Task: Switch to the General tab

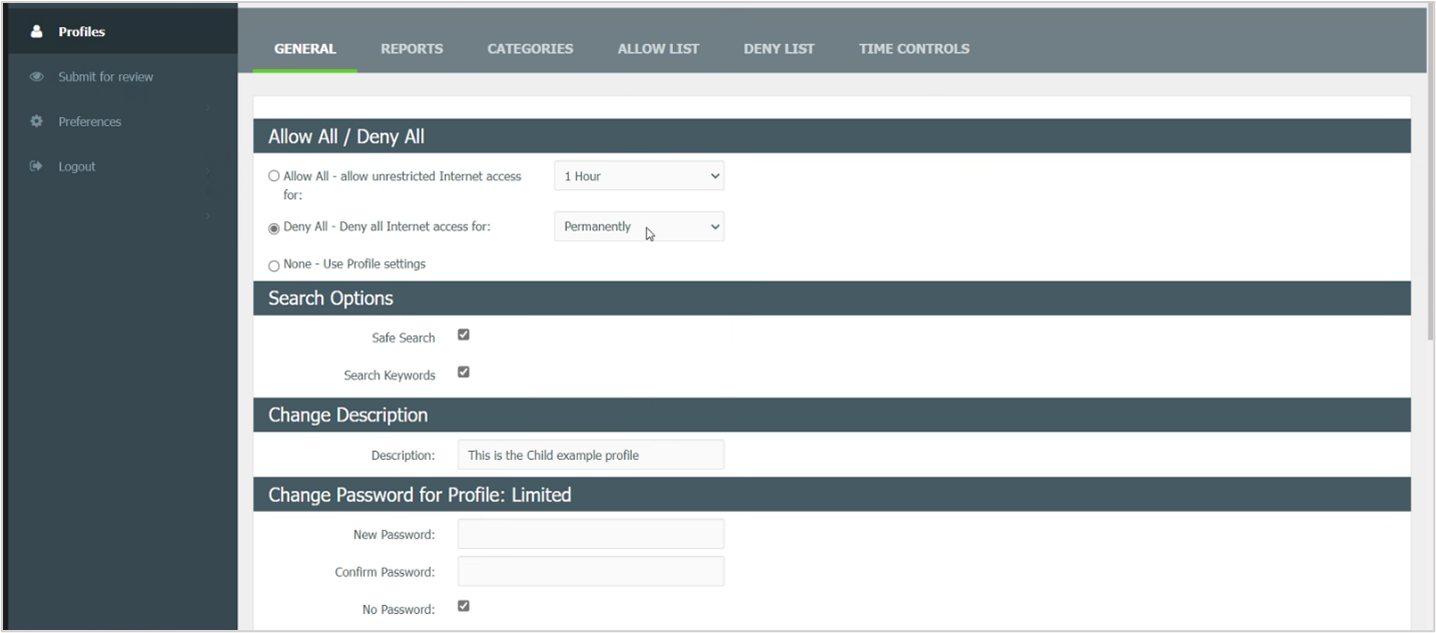Action: [305, 48]
